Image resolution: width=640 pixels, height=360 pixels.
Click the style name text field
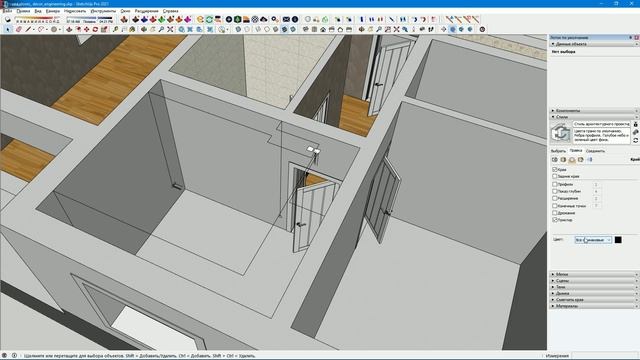pyautogui.click(x=602, y=124)
